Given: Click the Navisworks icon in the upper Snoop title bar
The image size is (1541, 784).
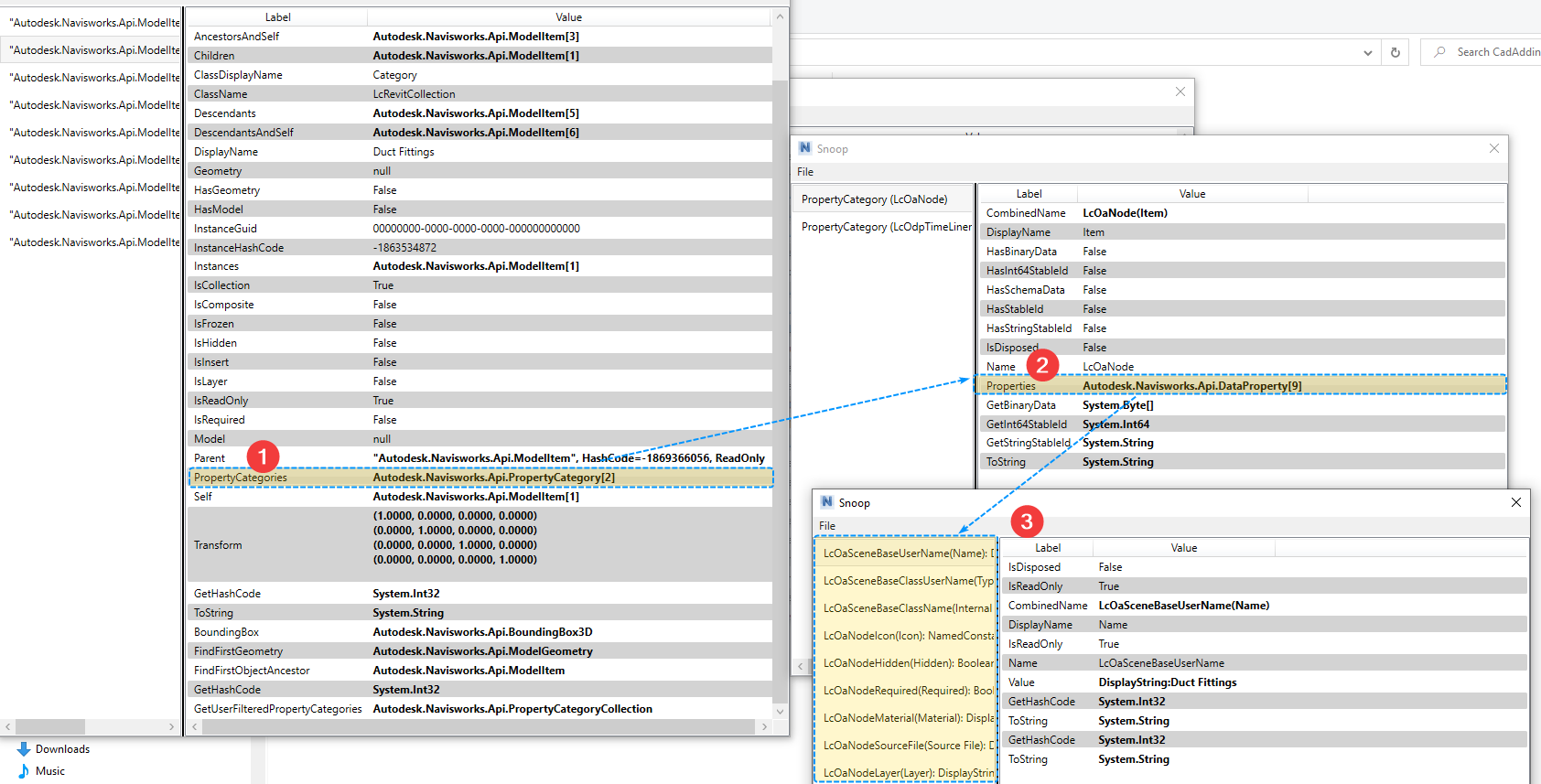Looking at the screenshot, I should pyautogui.click(x=805, y=148).
